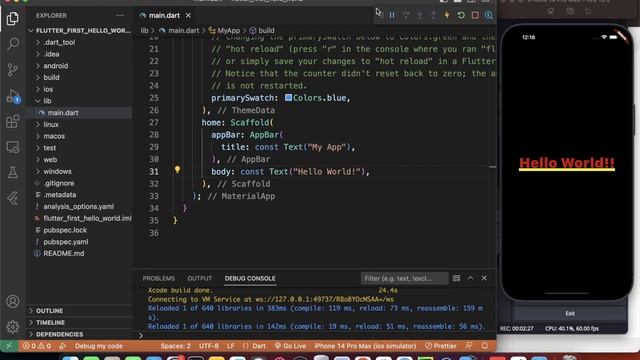Click the lightbulb quick fix on line 31

click(177, 169)
